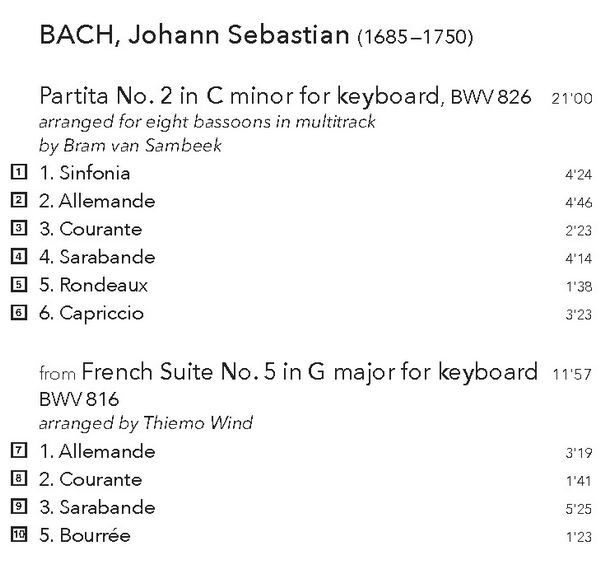
Task: Select track number 6 box icon
Action: coord(19,313)
